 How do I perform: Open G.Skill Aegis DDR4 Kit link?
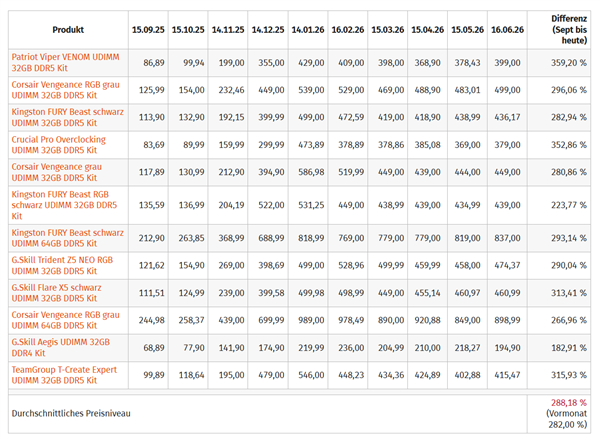[61, 348]
